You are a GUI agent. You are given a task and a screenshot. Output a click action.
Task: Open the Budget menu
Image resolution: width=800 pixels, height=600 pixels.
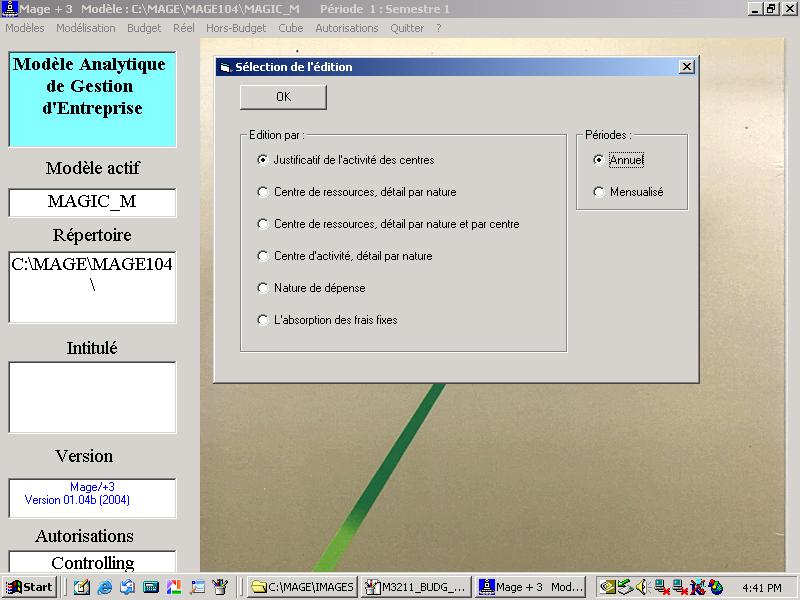(144, 28)
